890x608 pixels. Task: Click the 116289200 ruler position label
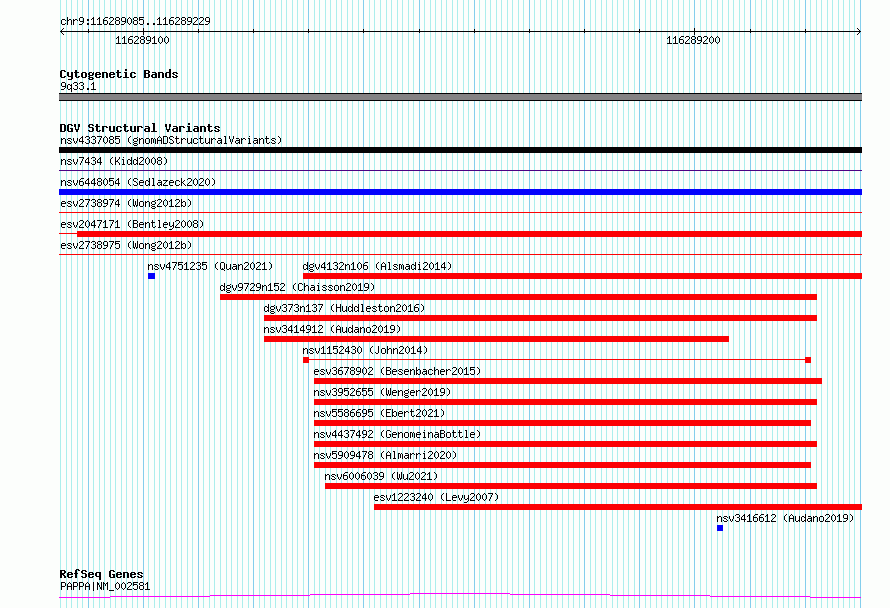pos(693,40)
